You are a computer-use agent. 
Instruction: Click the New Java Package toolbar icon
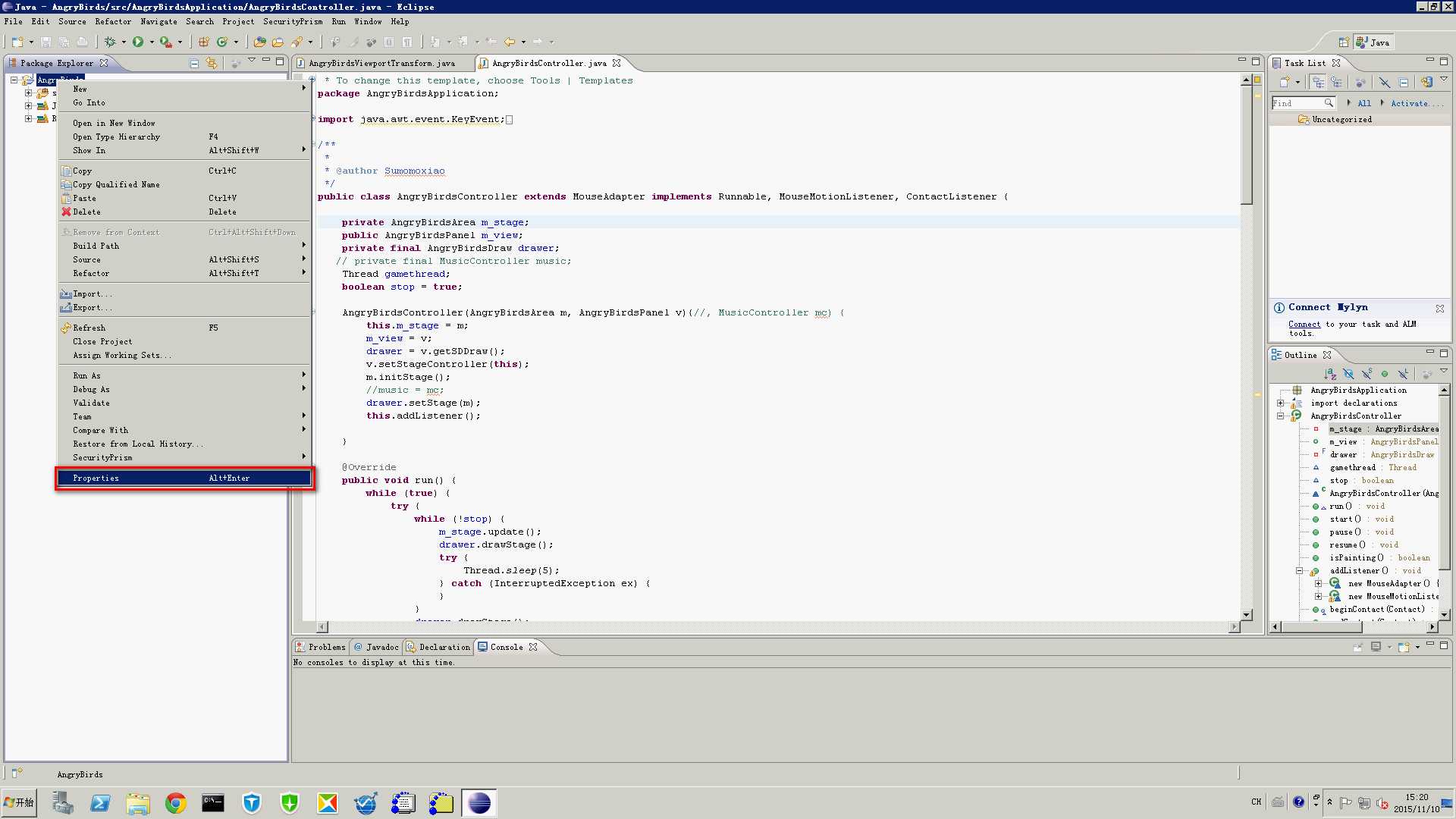pyautogui.click(x=203, y=42)
